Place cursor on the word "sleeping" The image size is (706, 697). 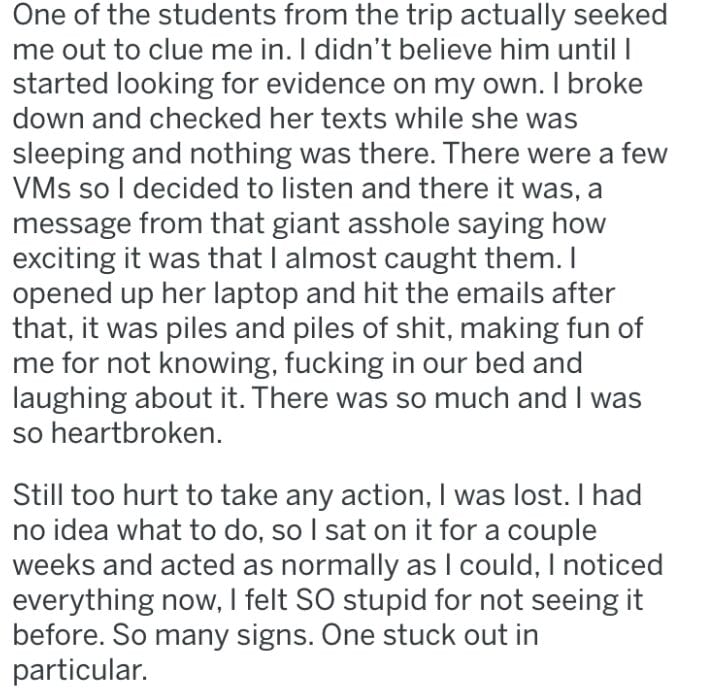pos(69,157)
